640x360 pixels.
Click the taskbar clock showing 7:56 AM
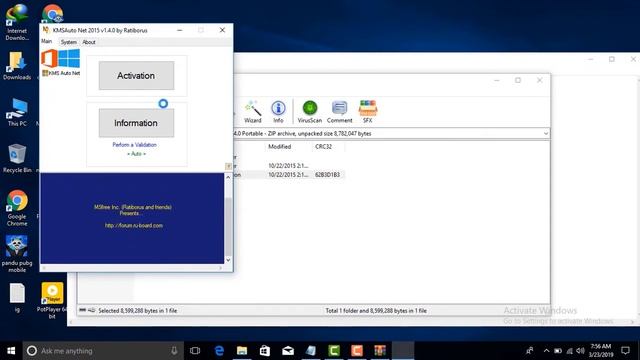[x=601, y=351]
